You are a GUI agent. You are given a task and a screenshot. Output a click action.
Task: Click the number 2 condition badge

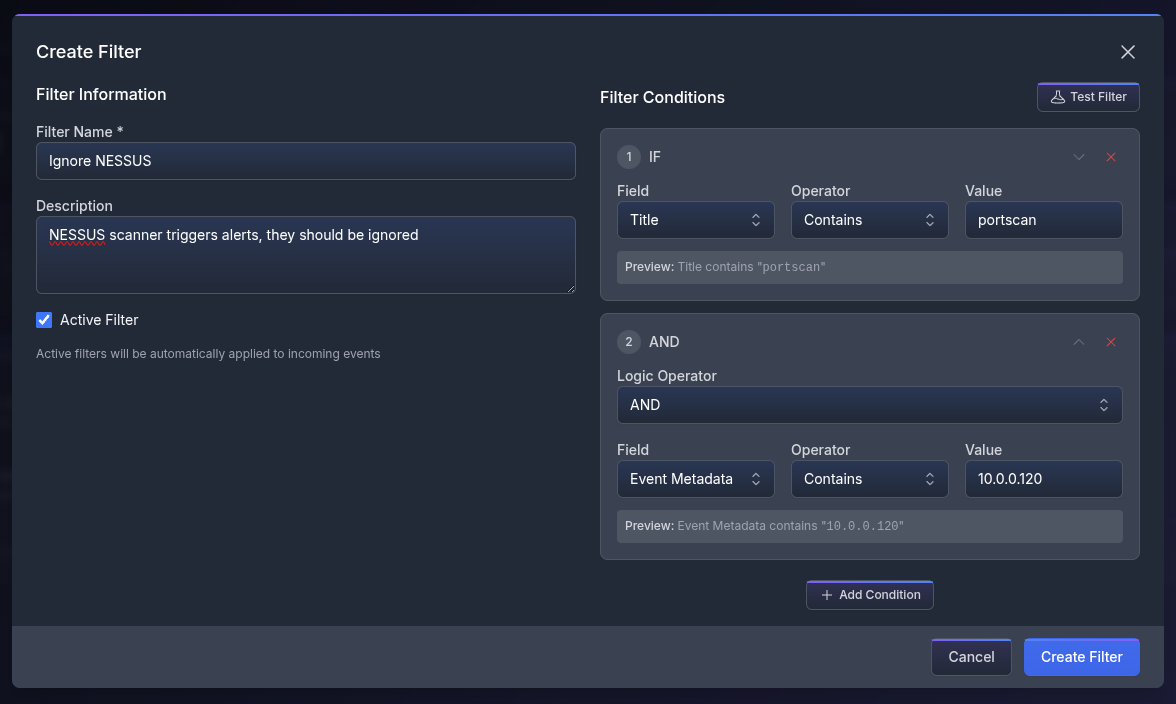(629, 342)
